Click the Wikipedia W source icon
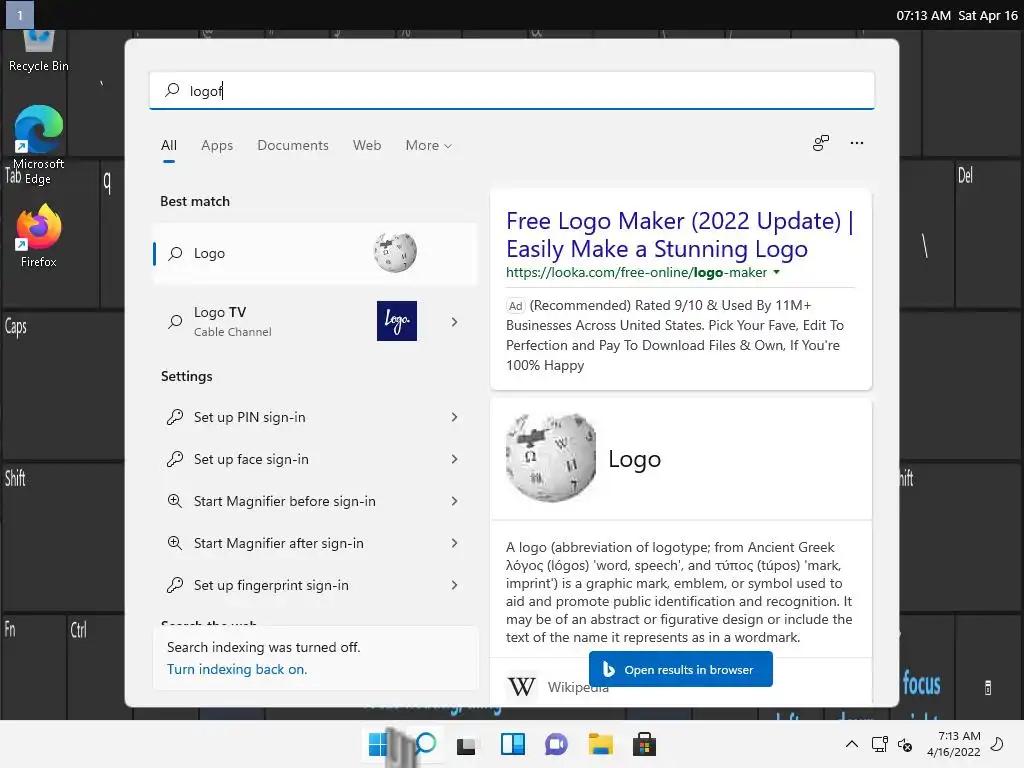1024x768 pixels. pos(522,686)
